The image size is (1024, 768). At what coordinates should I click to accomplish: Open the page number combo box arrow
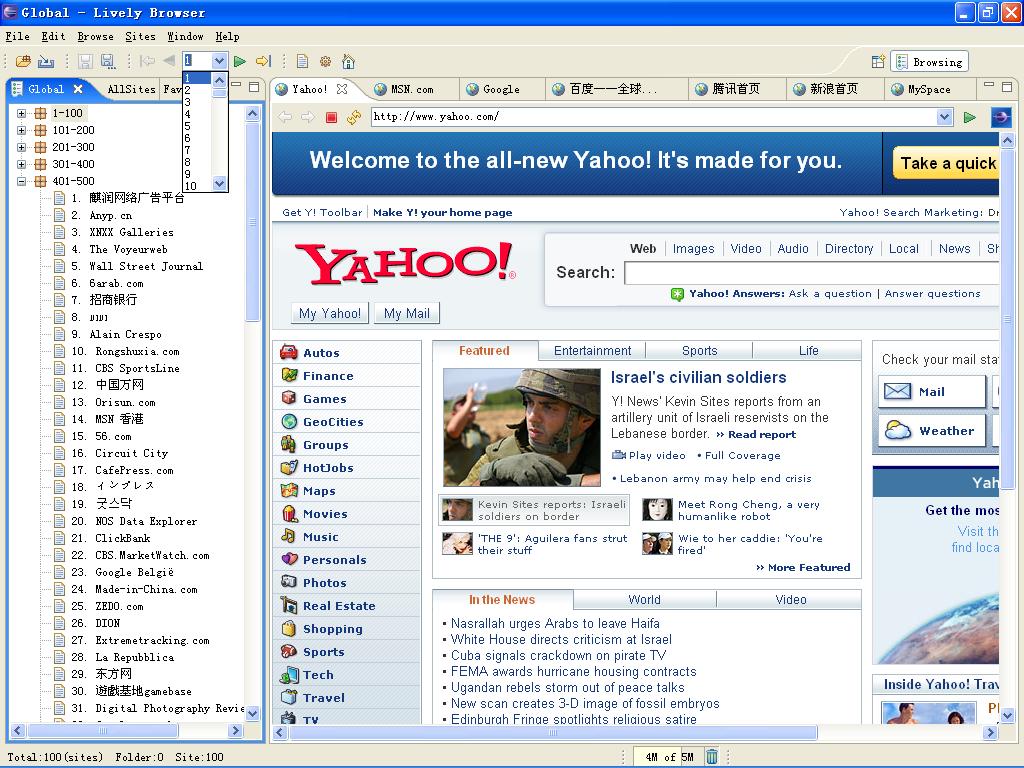pyautogui.click(x=219, y=61)
